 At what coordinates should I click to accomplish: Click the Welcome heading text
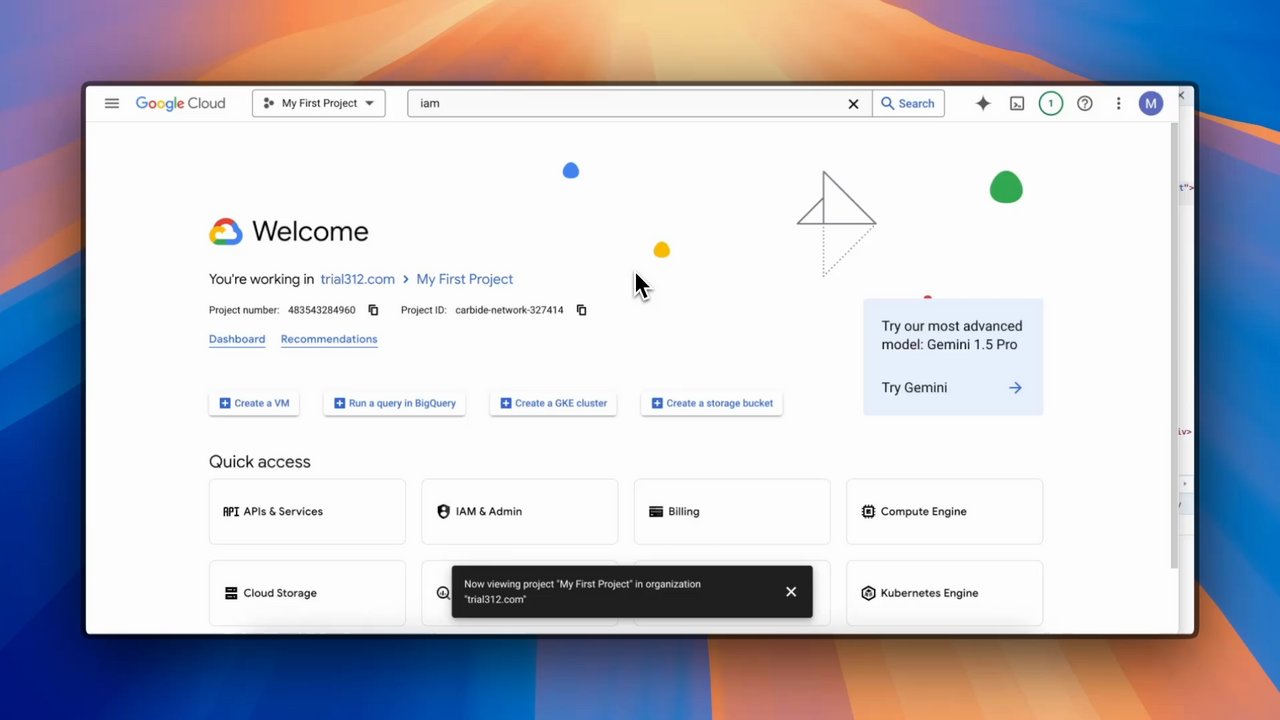(310, 232)
